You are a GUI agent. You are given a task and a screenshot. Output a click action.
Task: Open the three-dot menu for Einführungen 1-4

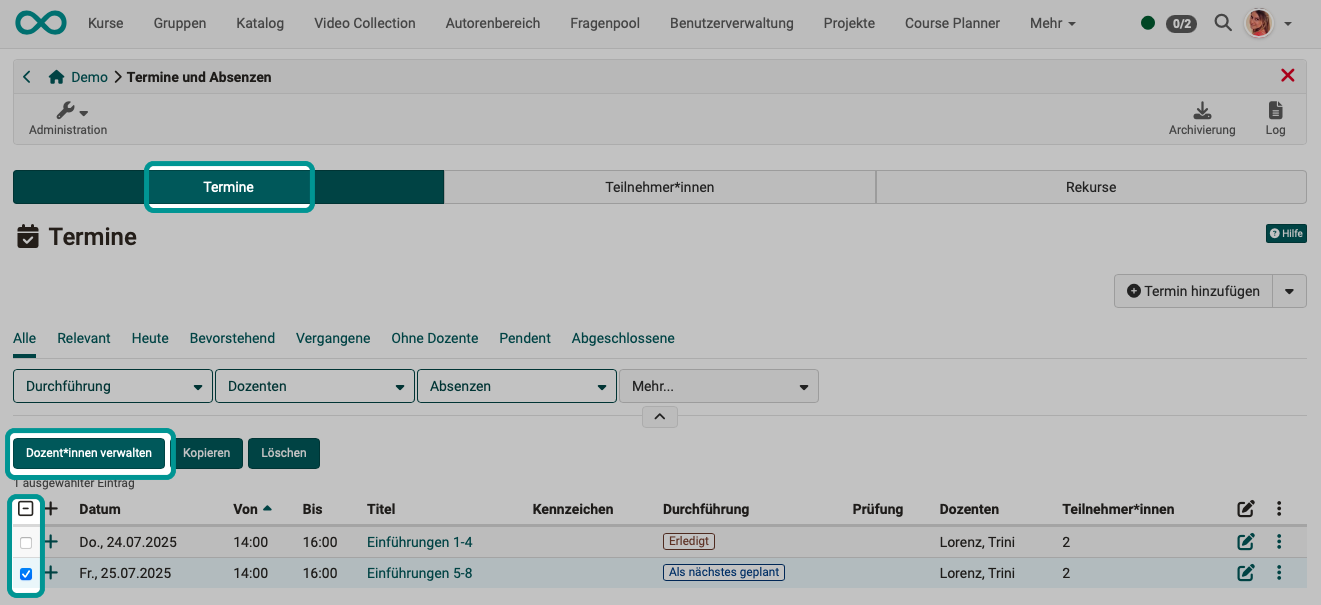pos(1279,540)
